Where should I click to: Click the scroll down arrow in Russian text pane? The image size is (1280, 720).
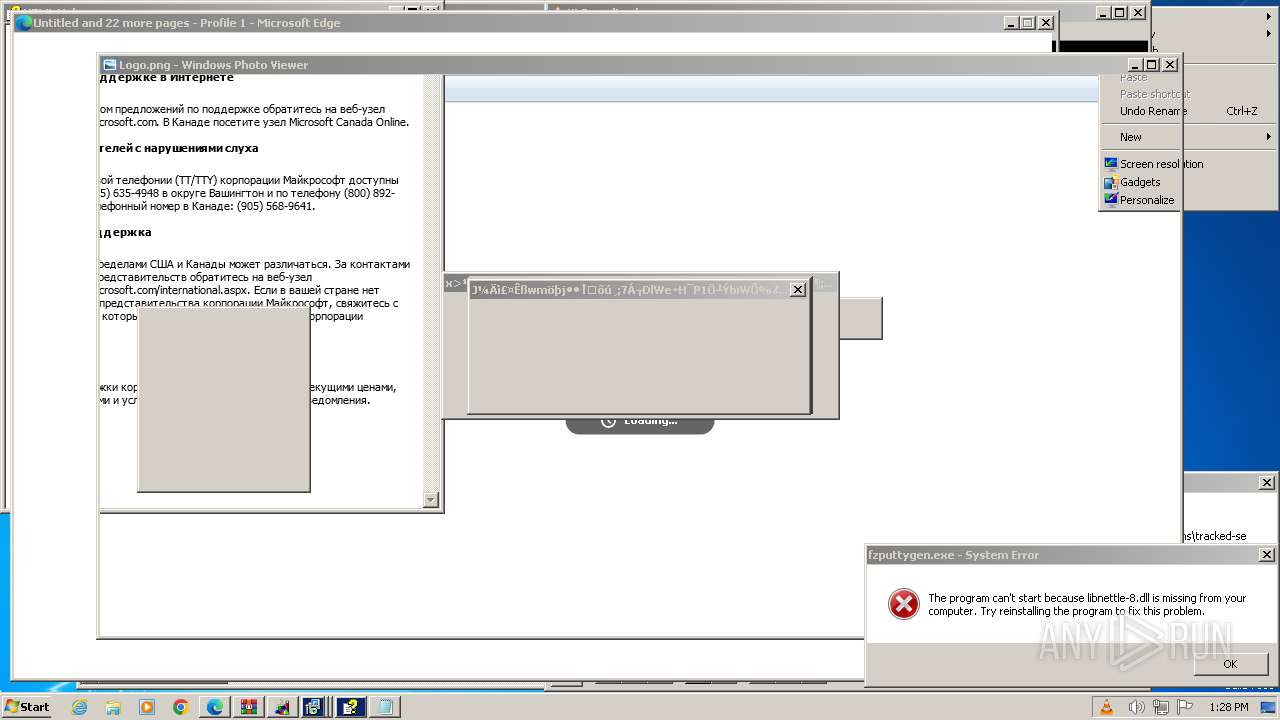431,500
